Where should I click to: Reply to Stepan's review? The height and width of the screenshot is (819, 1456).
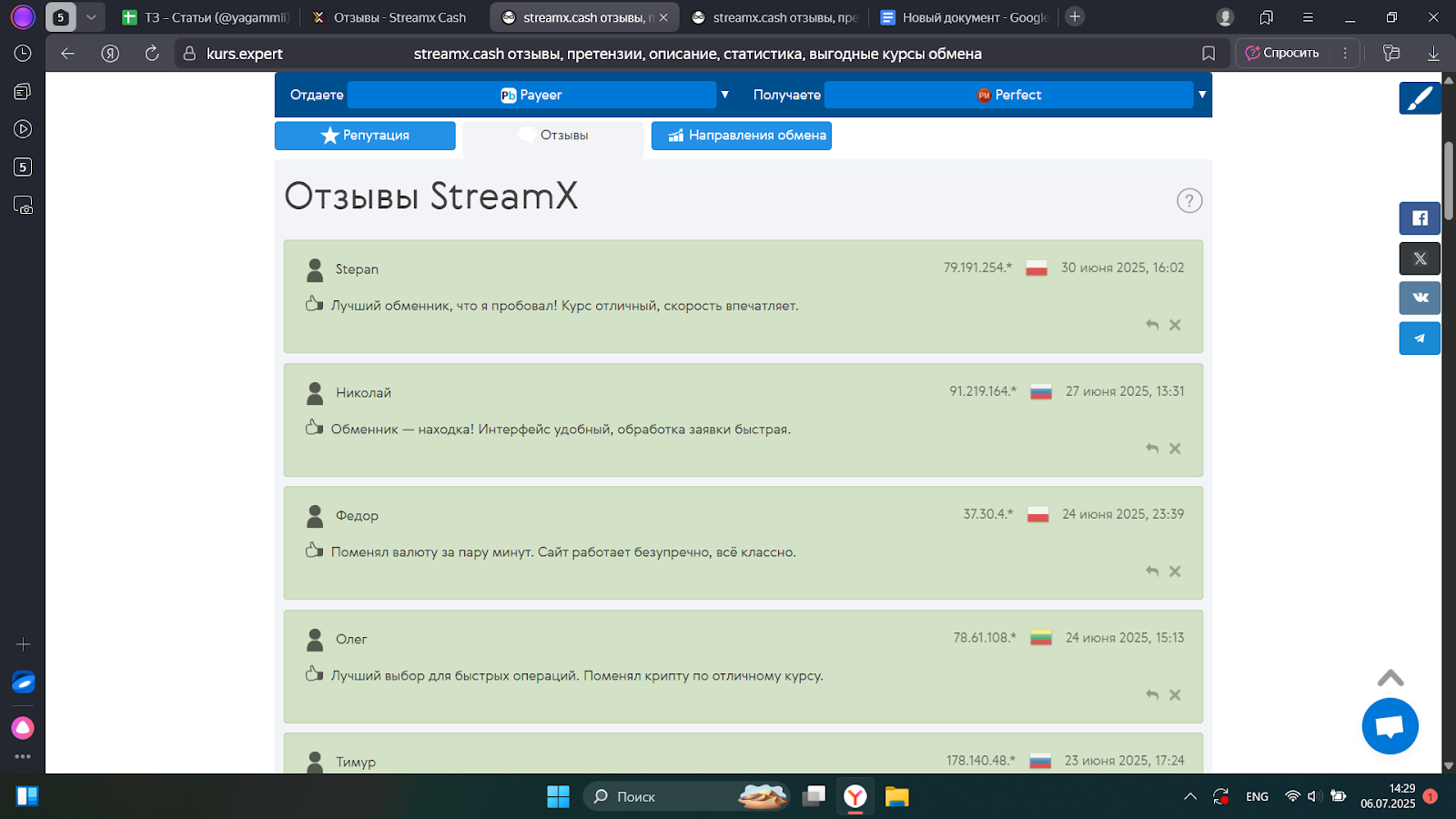pos(1152,325)
